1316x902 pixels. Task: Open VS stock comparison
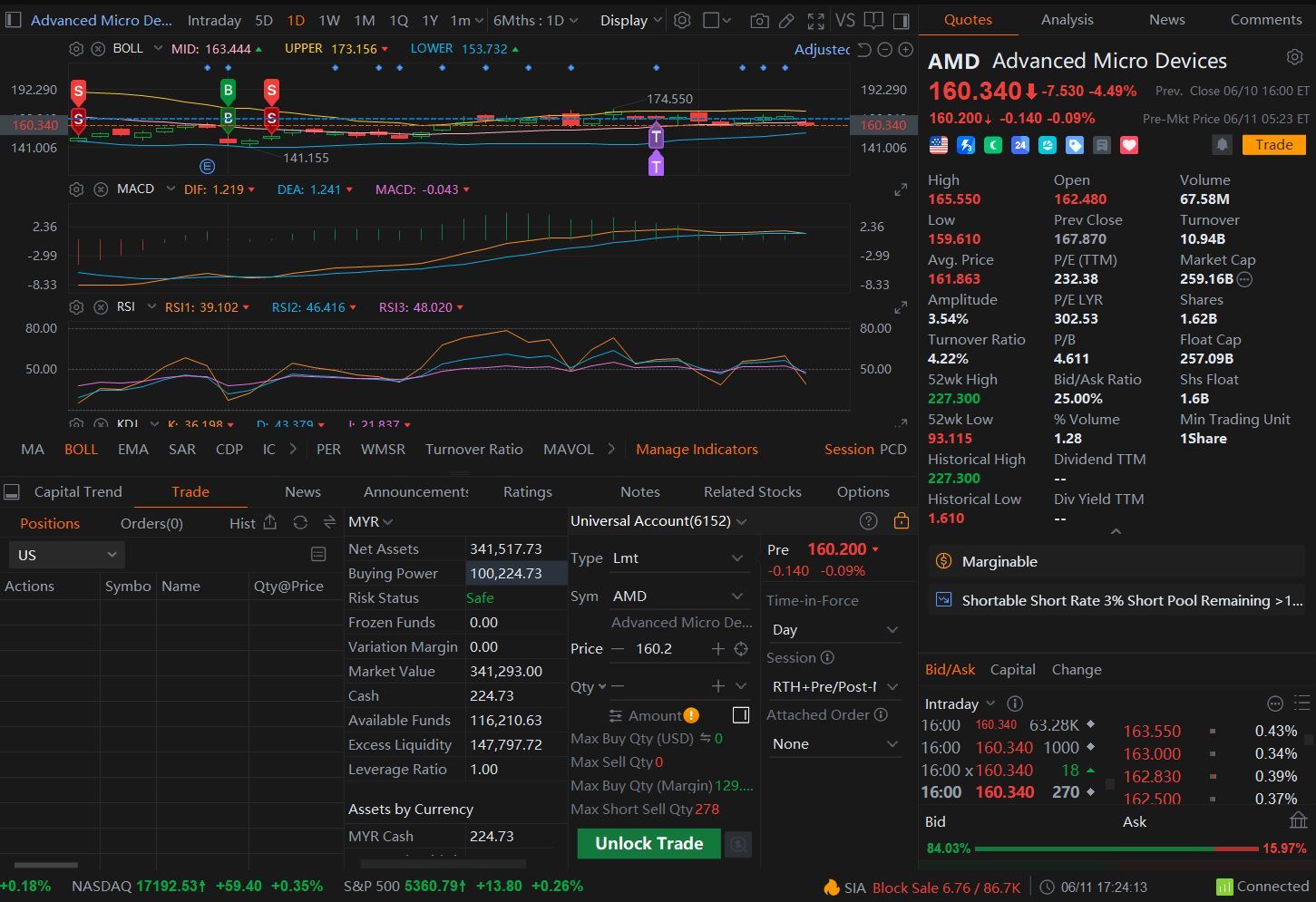[845, 20]
